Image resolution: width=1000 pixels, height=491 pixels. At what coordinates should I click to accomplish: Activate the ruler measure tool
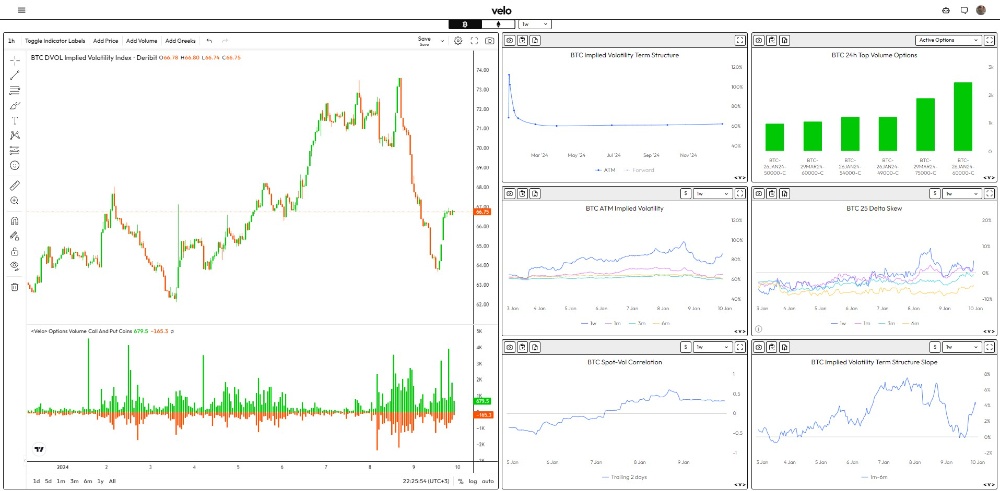coord(15,185)
